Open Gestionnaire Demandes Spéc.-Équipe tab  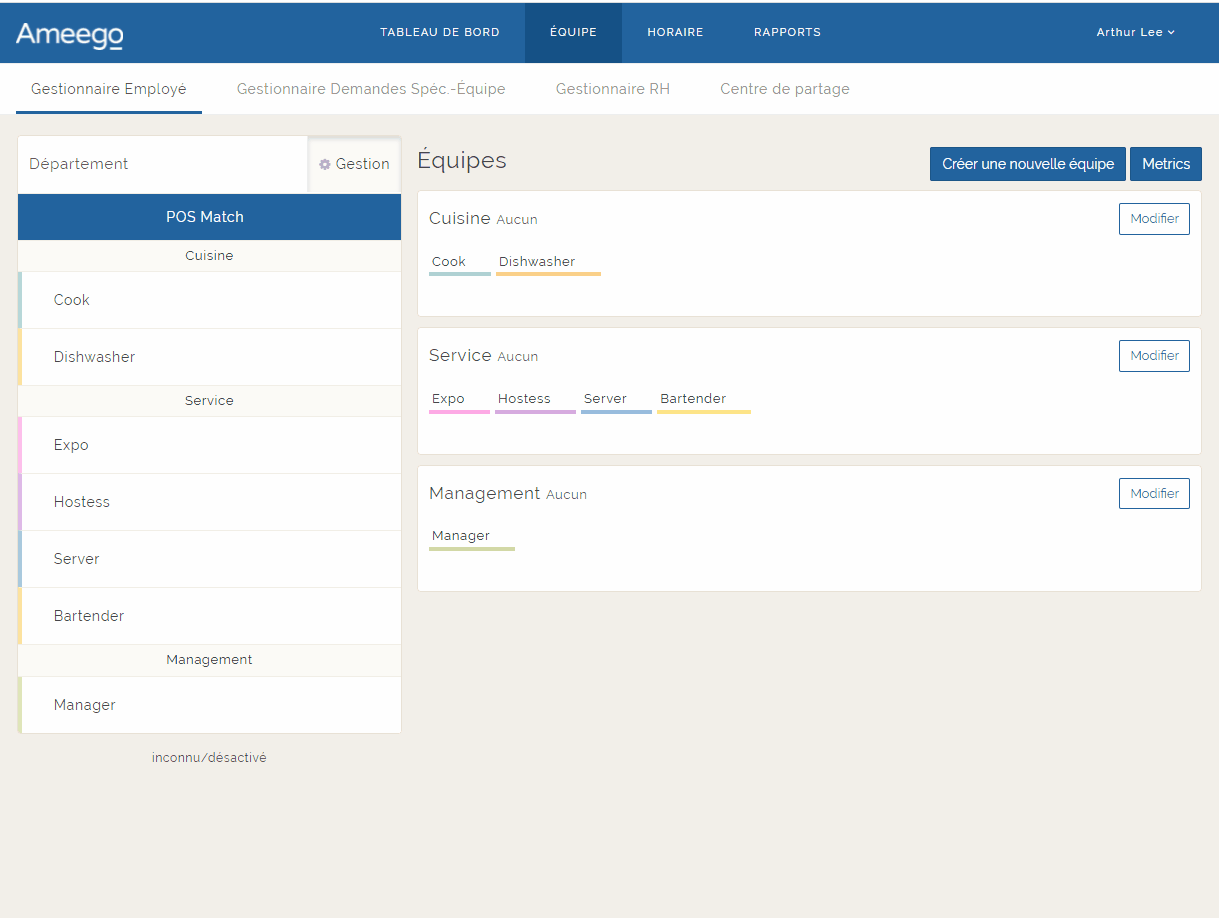click(370, 89)
